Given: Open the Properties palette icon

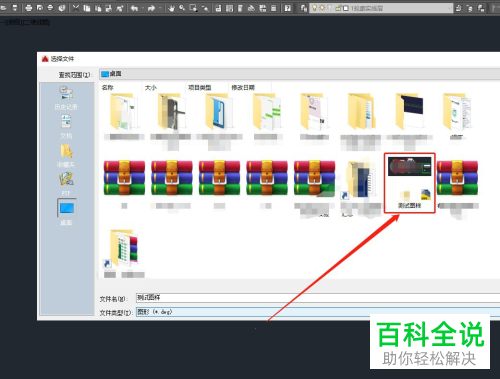Looking at the screenshot, I should [218, 8].
